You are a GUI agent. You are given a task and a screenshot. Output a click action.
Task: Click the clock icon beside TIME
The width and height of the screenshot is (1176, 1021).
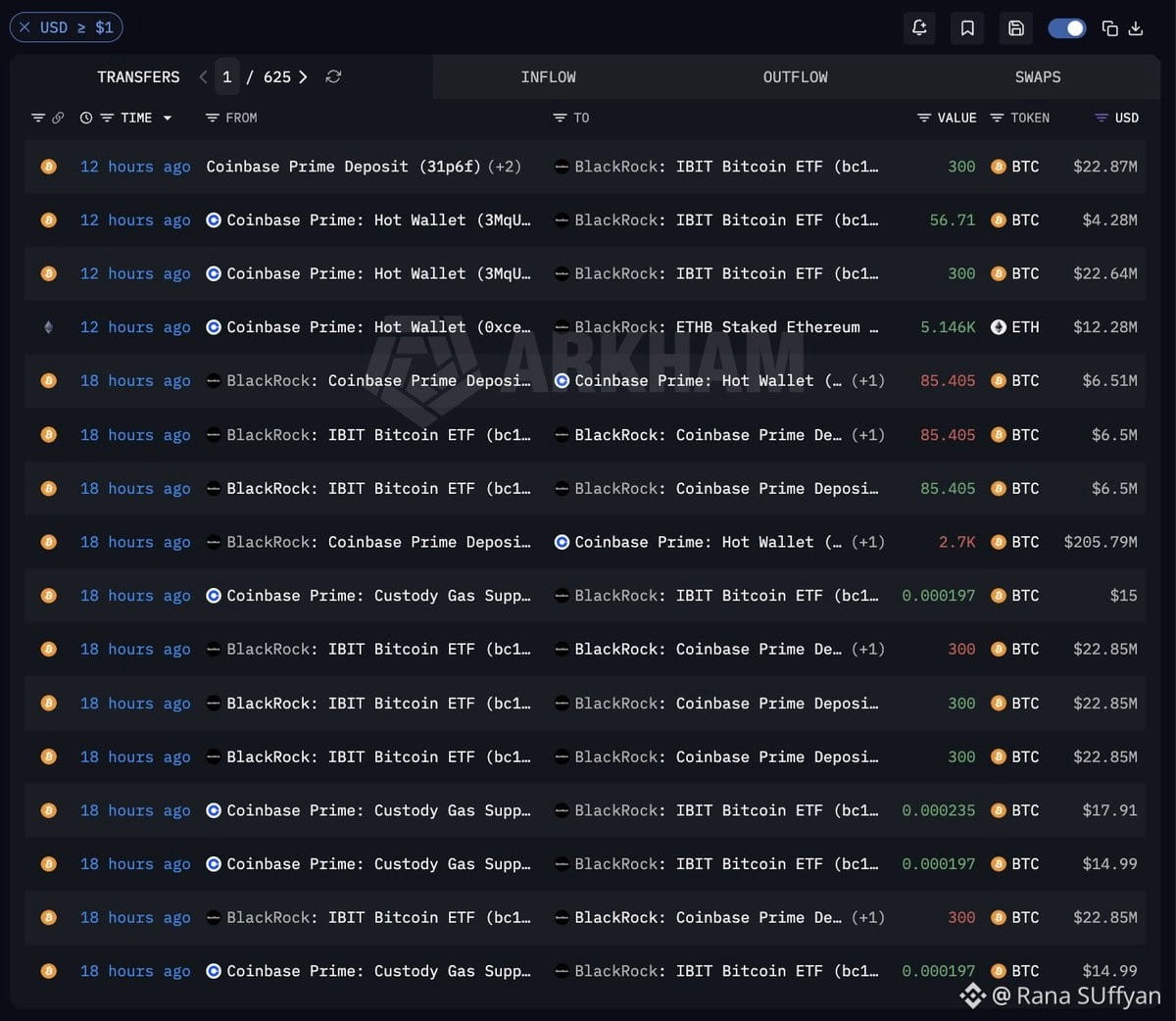86,118
